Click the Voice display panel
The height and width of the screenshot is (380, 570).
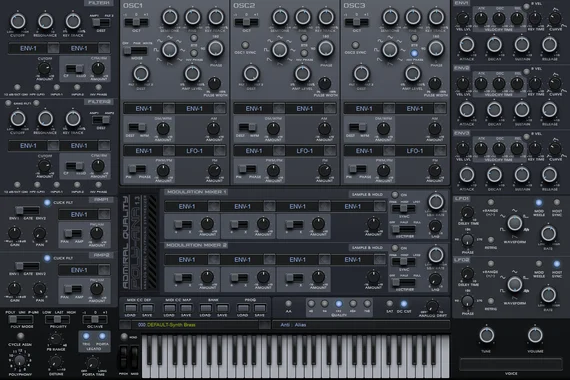tap(511, 364)
